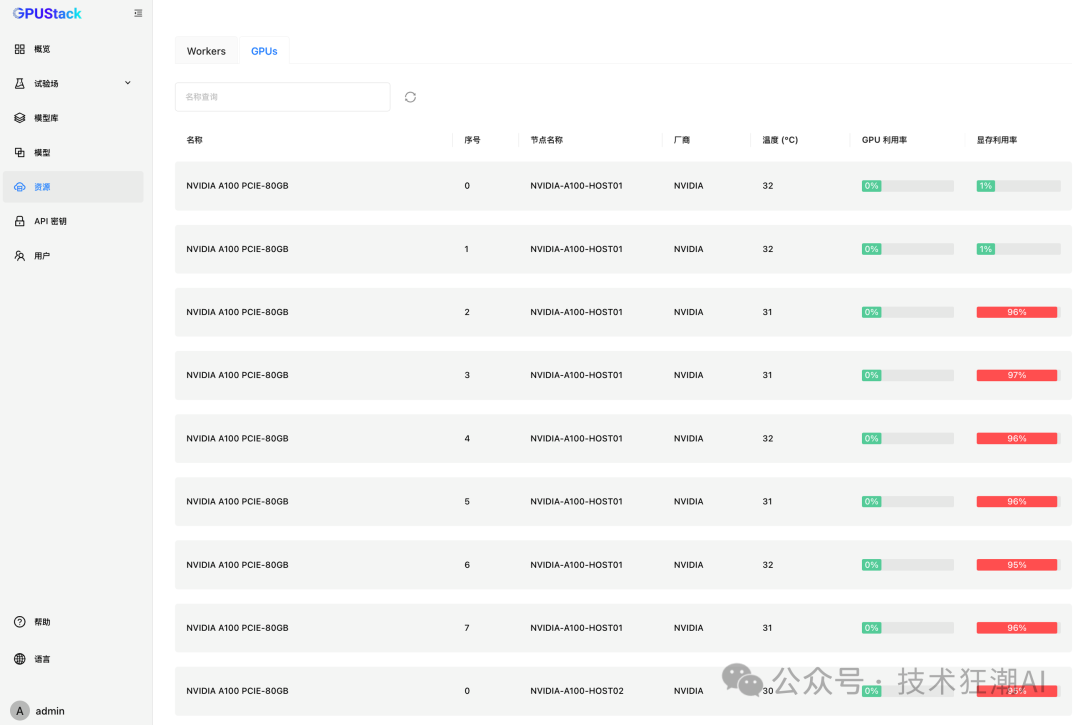Collapse the sidebar using the menu-fold icon
1080x725 pixels.
pyautogui.click(x=138, y=13)
